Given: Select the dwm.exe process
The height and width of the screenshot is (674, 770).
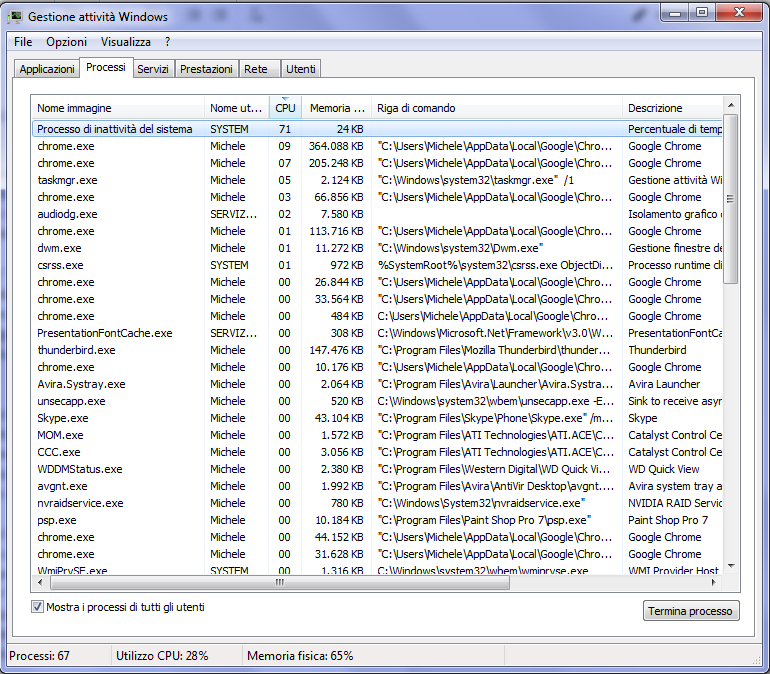Looking at the screenshot, I should (x=377, y=248).
